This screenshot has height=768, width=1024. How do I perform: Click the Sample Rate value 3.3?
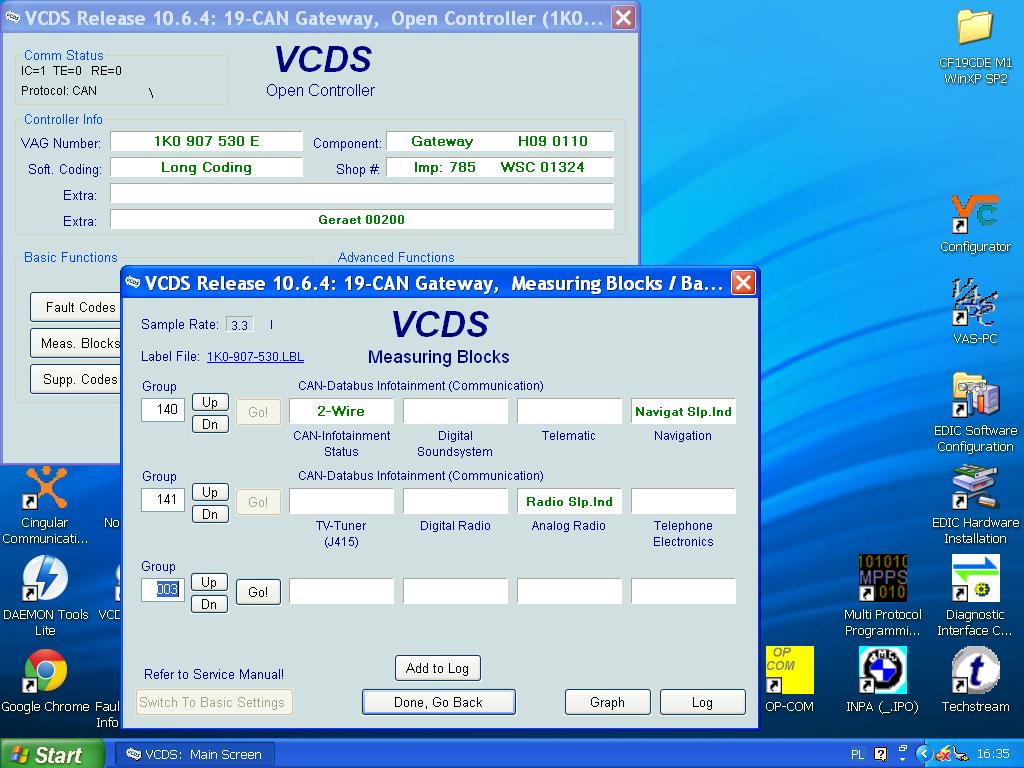click(240, 325)
